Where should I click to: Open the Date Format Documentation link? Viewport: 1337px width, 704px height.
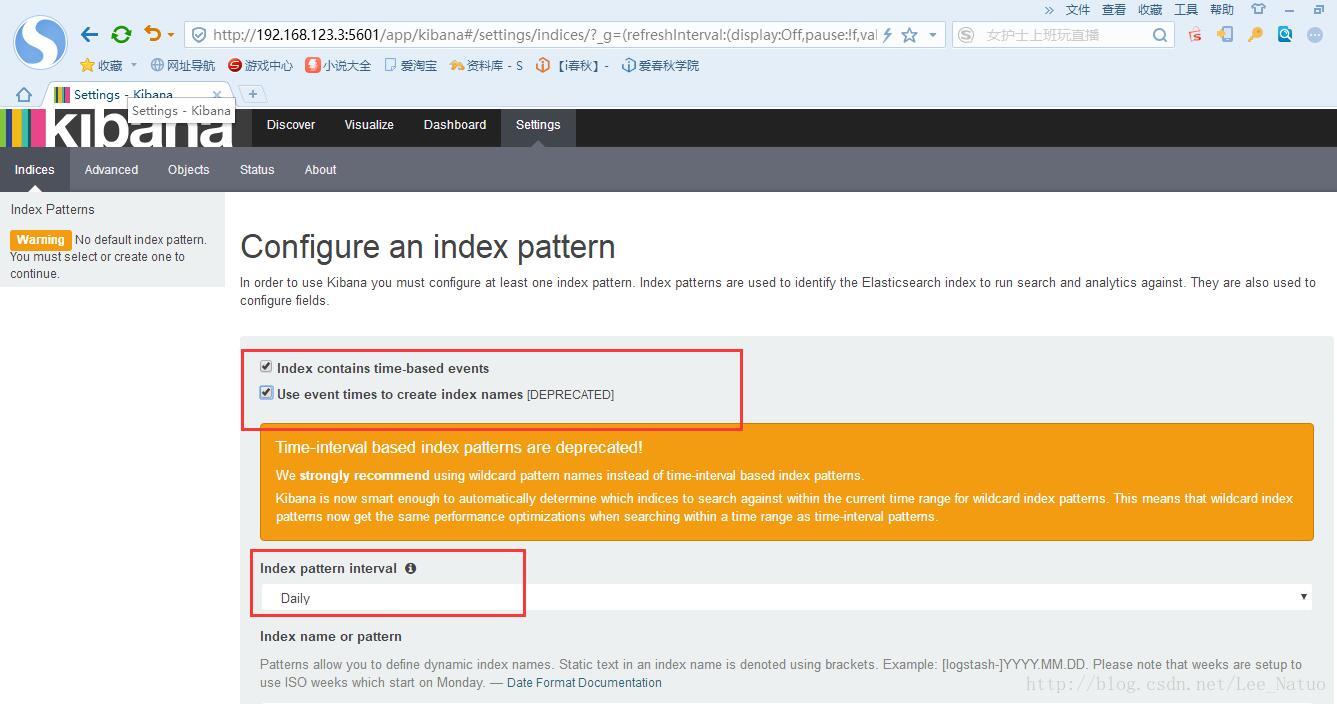(x=584, y=683)
